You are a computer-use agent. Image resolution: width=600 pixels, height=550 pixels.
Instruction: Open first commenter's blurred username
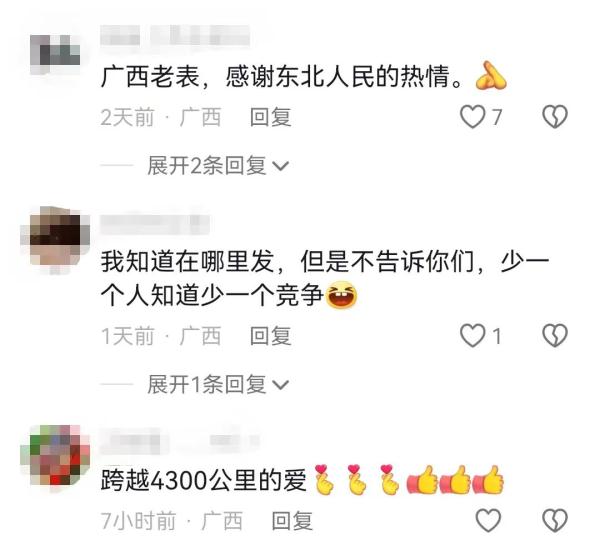pos(175,36)
